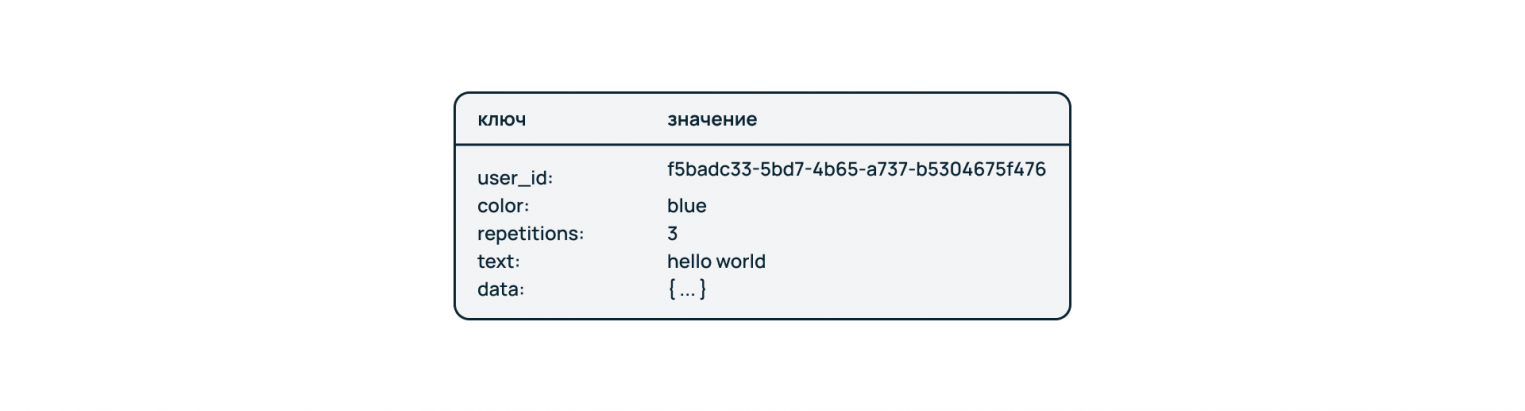
Task: Click the "ключ" column header
Action: pyautogui.click(x=501, y=120)
